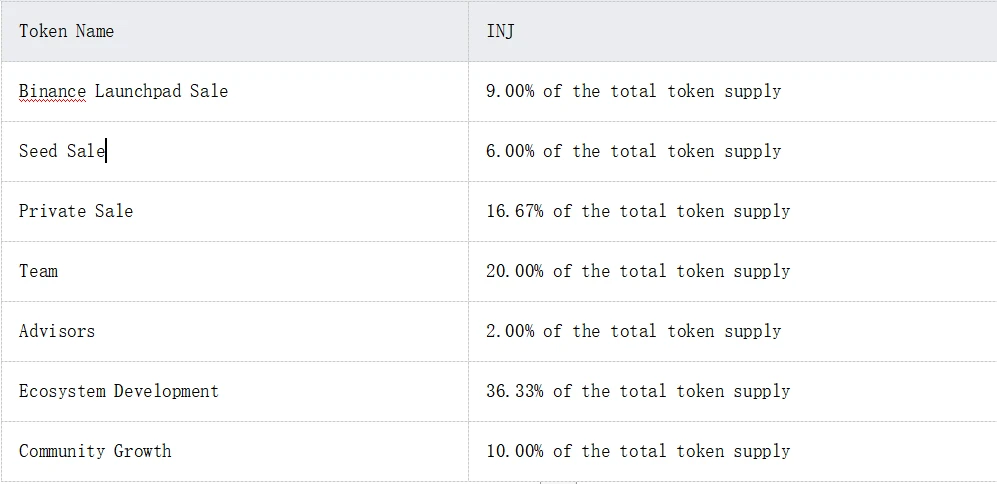Click the 6.00% of total supply cell
This screenshot has height=484, width=997.
coord(633,151)
